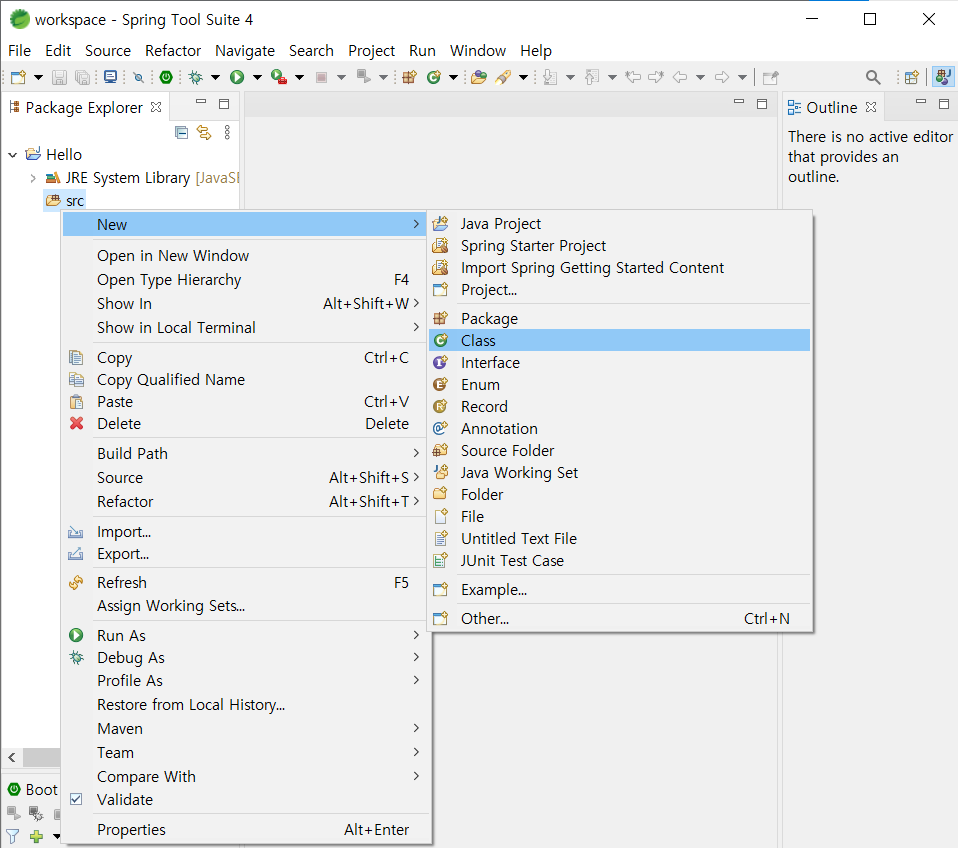Close the Package Explorer tab
This screenshot has height=848, width=958.
click(156, 107)
